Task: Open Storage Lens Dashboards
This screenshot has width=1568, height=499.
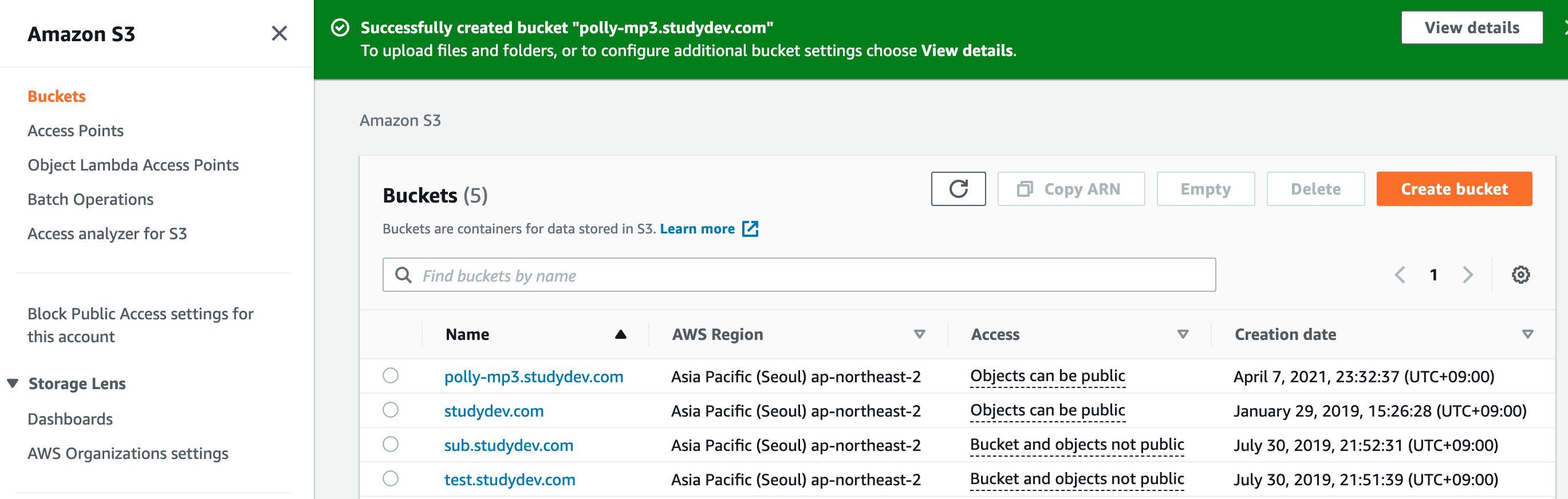Action: click(70, 419)
